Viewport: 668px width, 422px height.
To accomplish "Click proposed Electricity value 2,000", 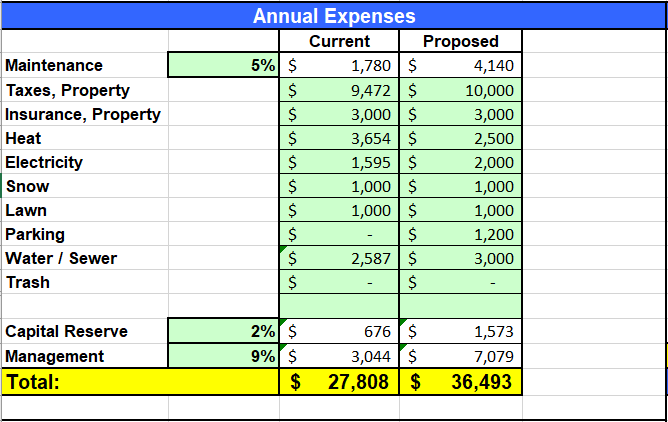I will pos(461,162).
